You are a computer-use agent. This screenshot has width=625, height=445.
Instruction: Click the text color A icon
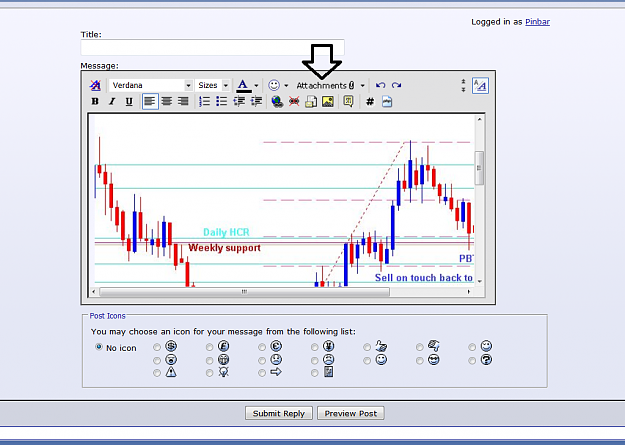tap(243, 86)
